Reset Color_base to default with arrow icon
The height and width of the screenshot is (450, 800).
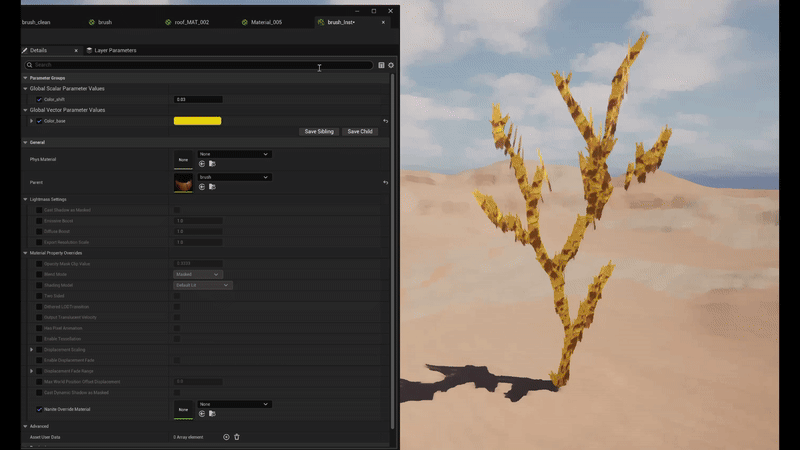pos(386,121)
